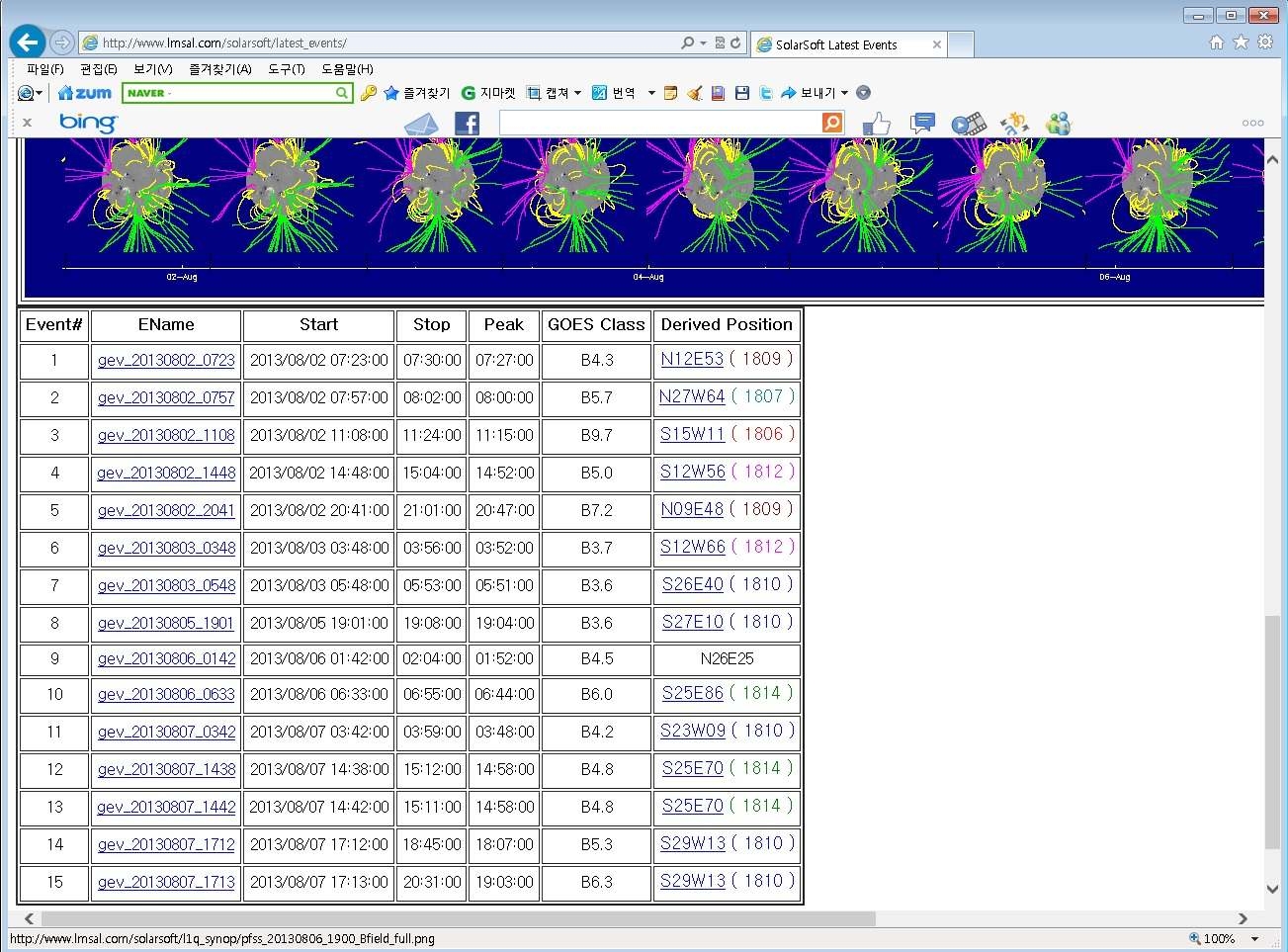The image size is (1288, 952).
Task: Open the browser Home icon
Action: (x=1217, y=43)
